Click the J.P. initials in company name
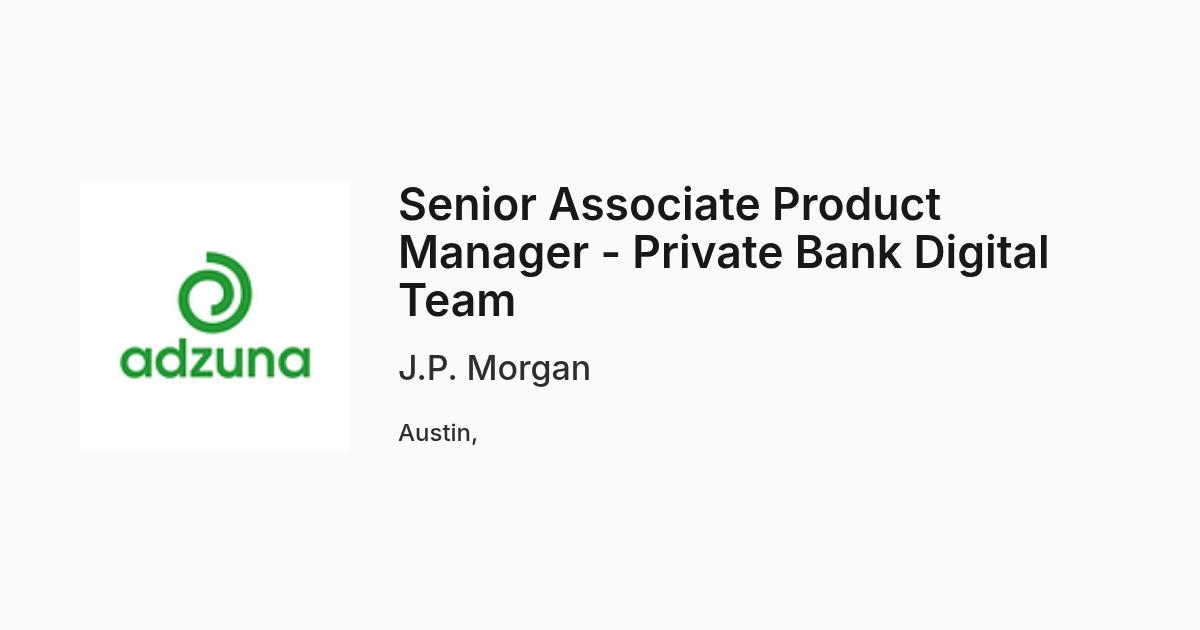 [427, 368]
